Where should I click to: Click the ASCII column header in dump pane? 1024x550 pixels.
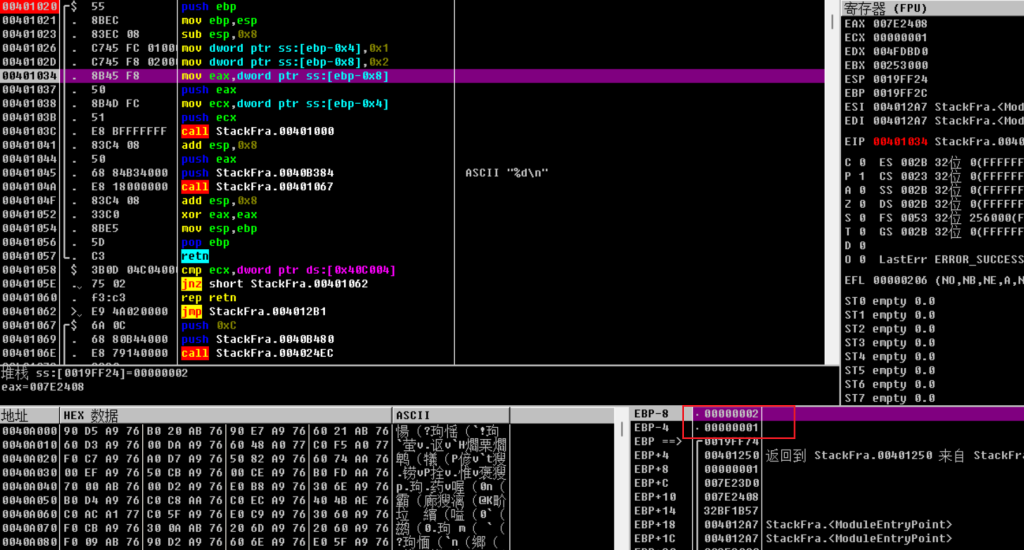[x=413, y=416]
